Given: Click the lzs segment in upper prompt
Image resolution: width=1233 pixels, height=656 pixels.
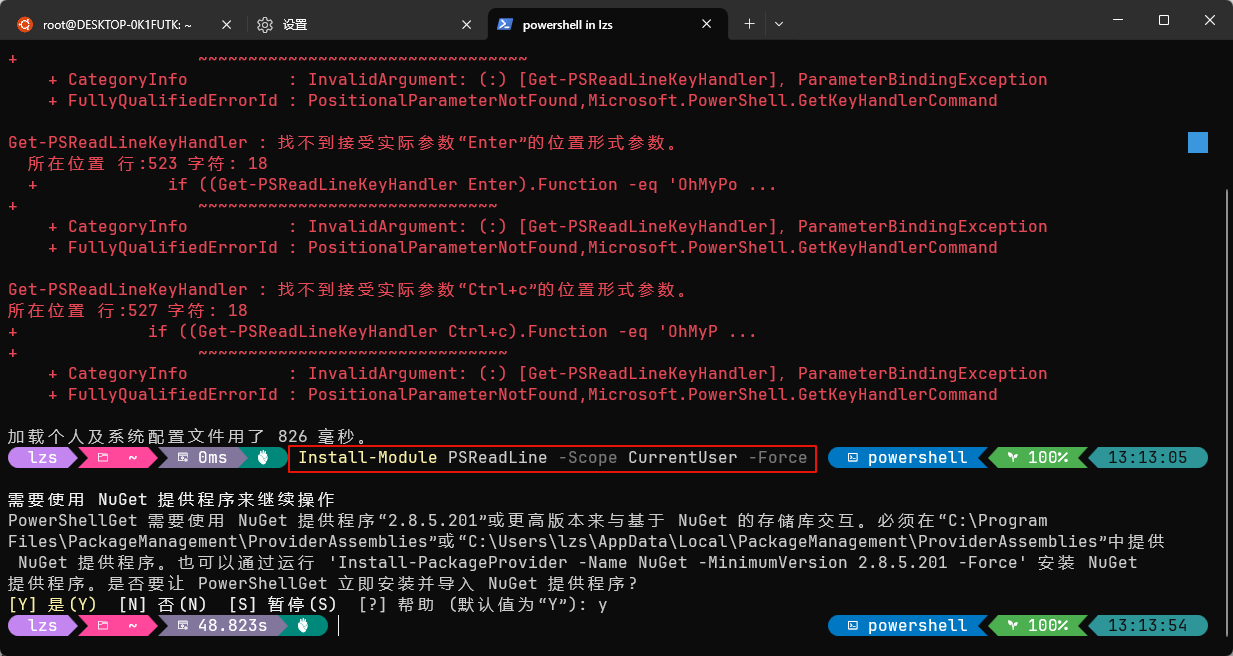Looking at the screenshot, I should tap(42, 458).
